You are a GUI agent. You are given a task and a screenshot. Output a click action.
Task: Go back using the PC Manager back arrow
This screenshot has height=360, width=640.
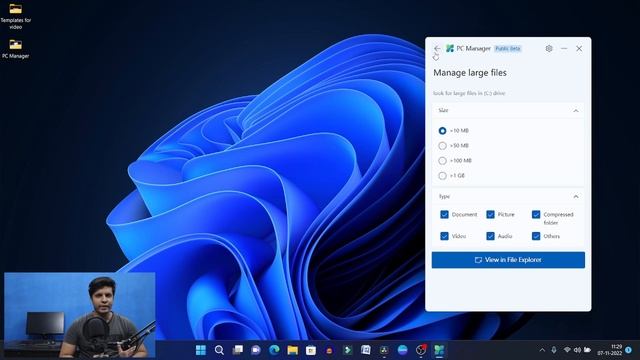(x=437, y=49)
